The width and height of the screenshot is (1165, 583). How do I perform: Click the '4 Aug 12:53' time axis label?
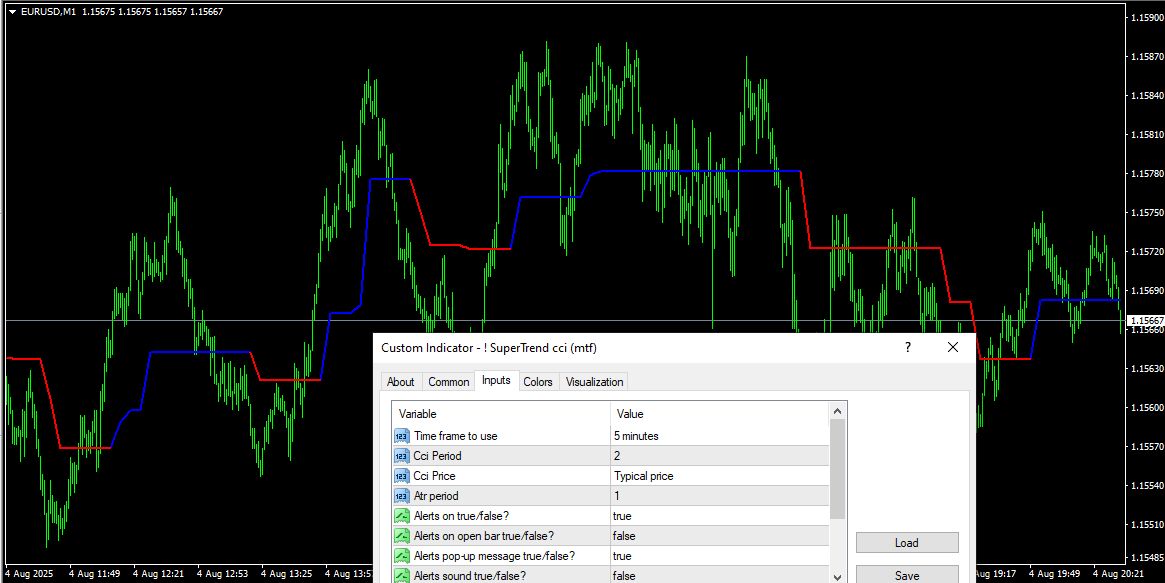point(224,574)
